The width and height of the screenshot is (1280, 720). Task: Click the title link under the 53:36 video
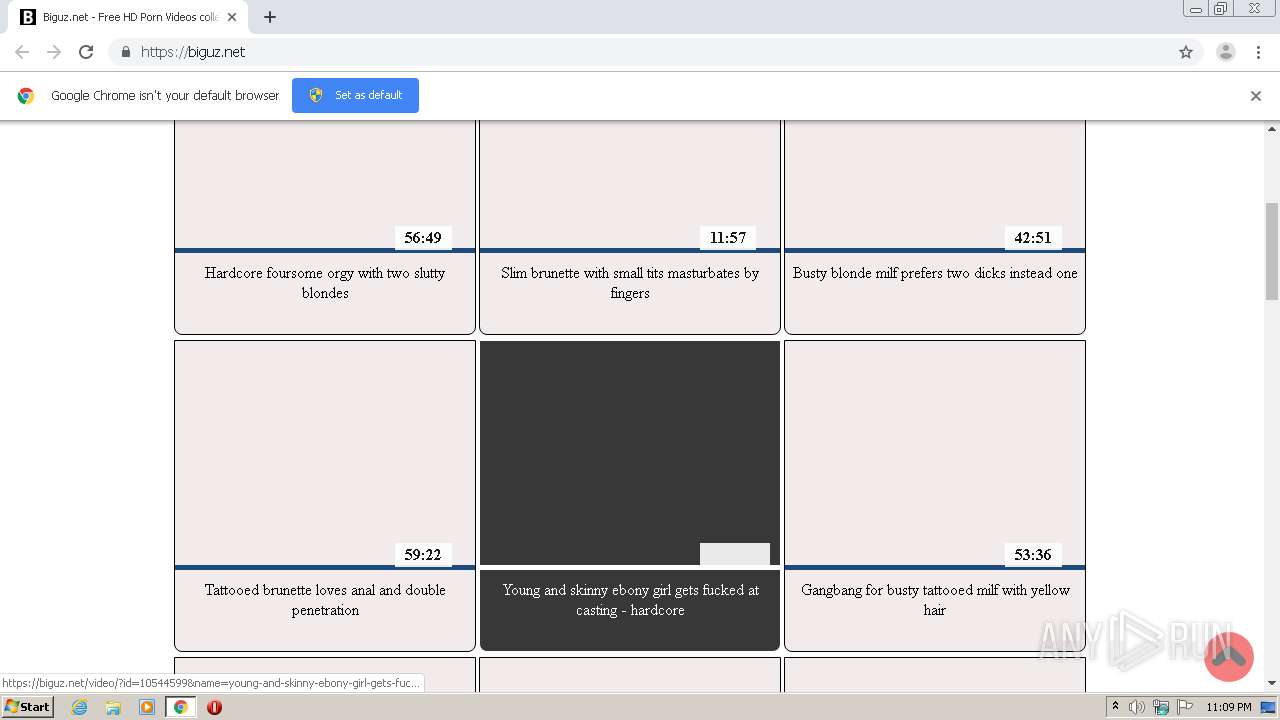935,600
